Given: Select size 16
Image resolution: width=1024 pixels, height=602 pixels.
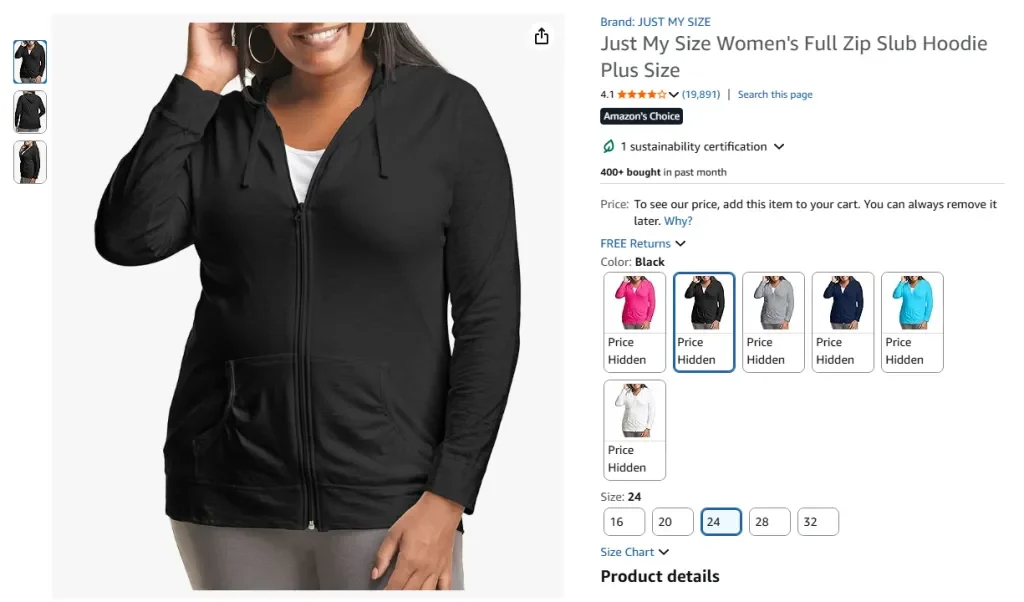Looking at the screenshot, I should click(x=623, y=521).
